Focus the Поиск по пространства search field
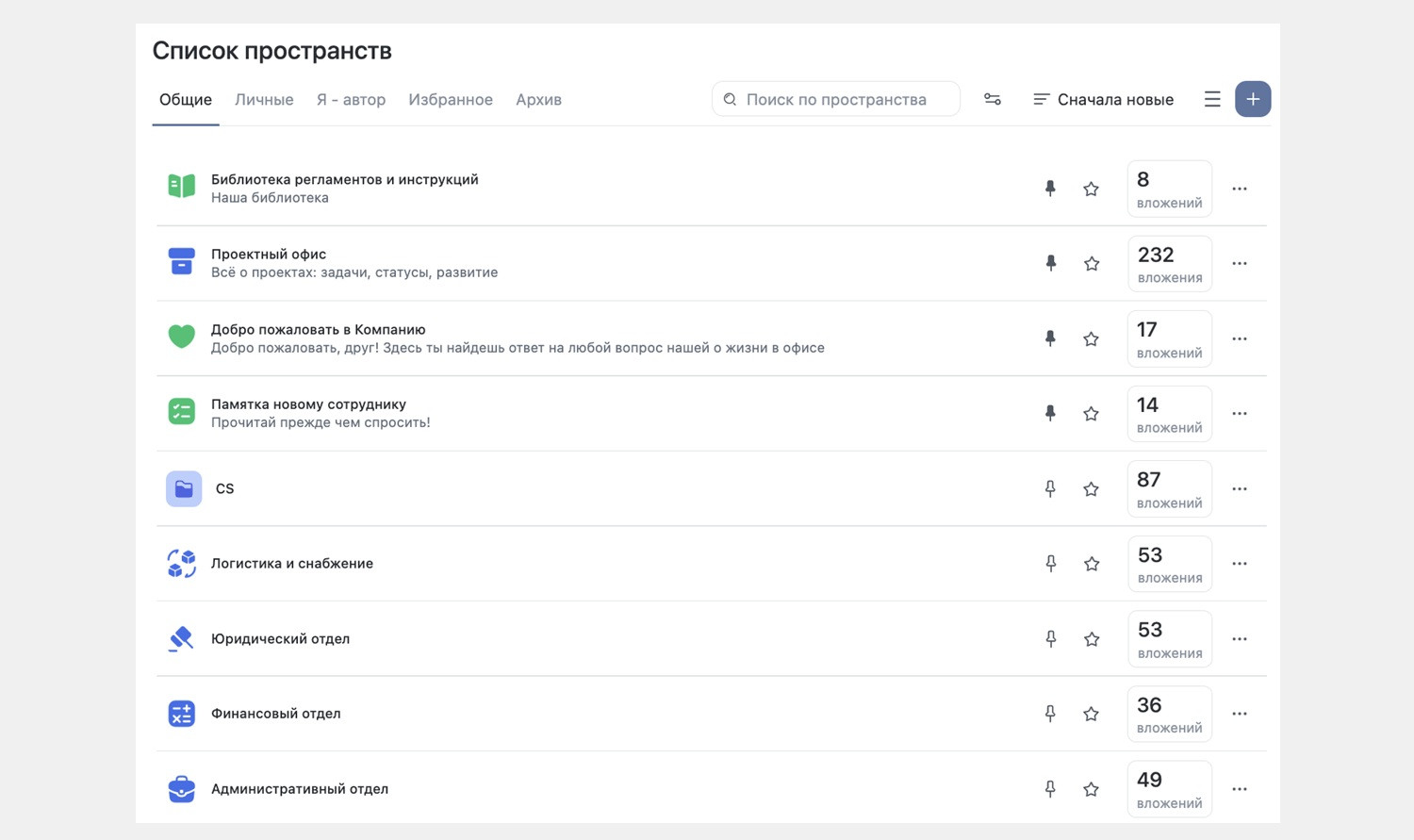The width and height of the screenshot is (1414, 840). [x=836, y=99]
